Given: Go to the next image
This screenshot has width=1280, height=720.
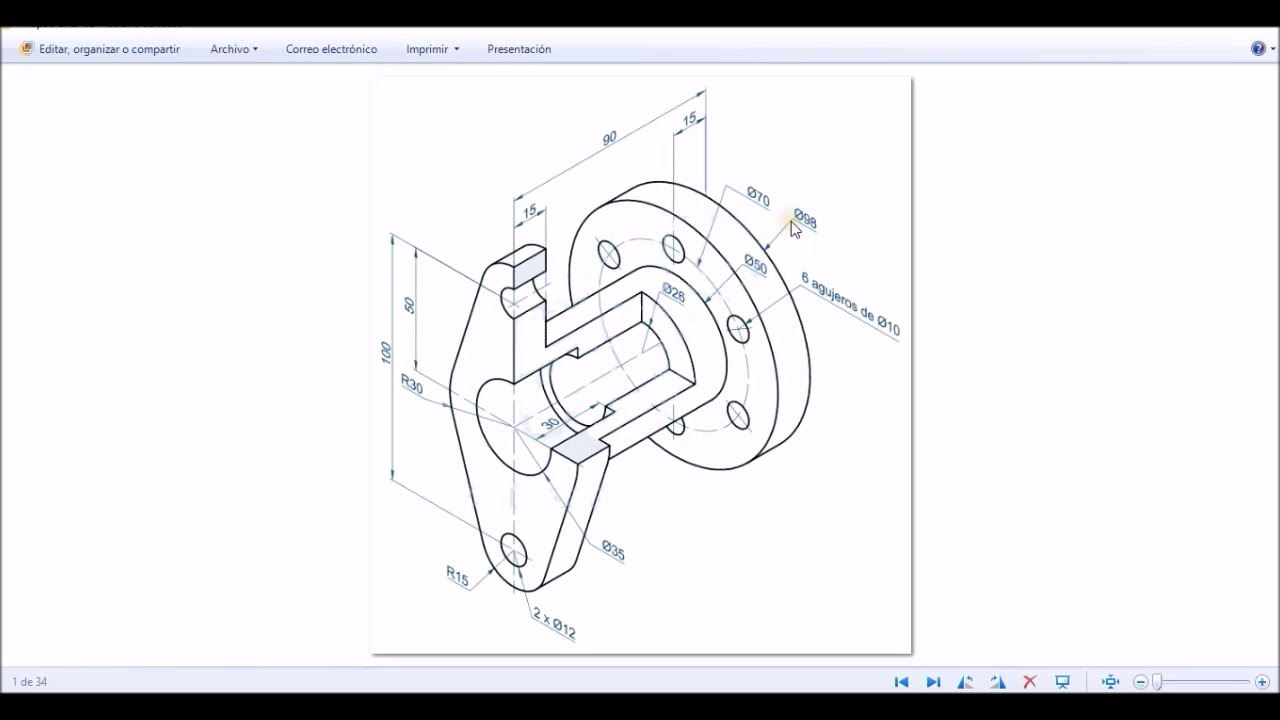Looking at the screenshot, I should [x=933, y=682].
